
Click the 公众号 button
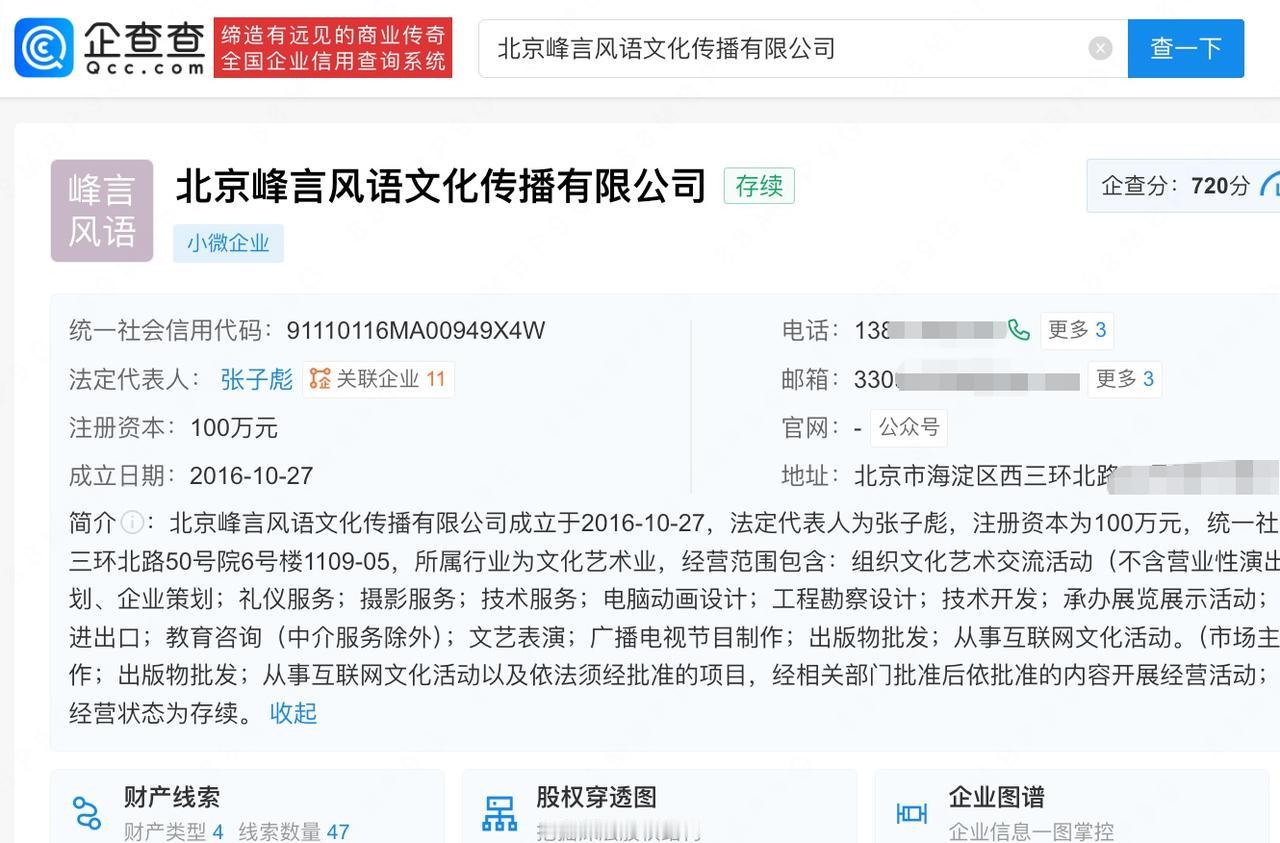click(909, 427)
